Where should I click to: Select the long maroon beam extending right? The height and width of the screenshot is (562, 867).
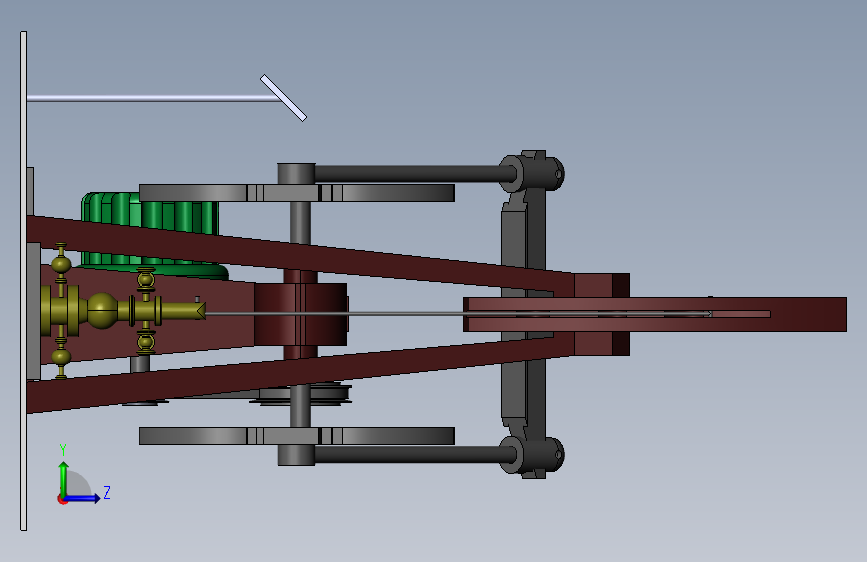coord(655,314)
